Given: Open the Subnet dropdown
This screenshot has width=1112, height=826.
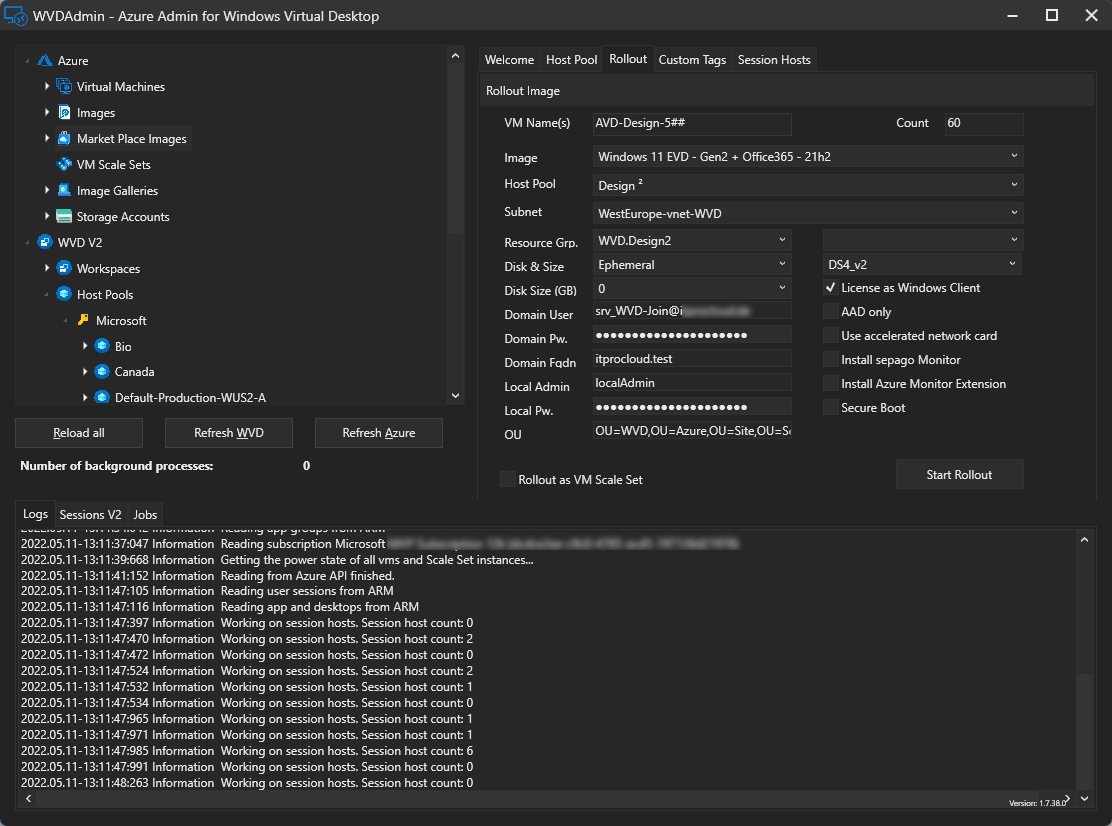Looking at the screenshot, I should pyautogui.click(x=808, y=213).
